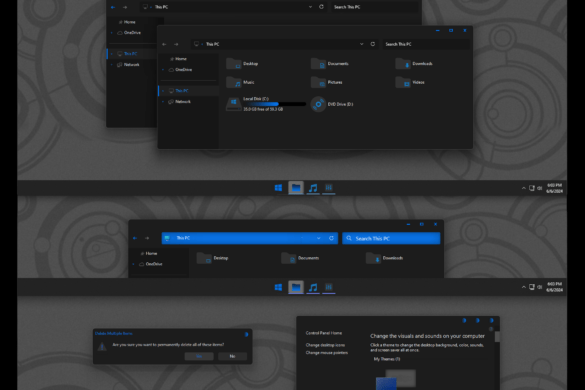Click search magnifier in blue search box
Screen dimensions: 585x390
(x=349, y=238)
